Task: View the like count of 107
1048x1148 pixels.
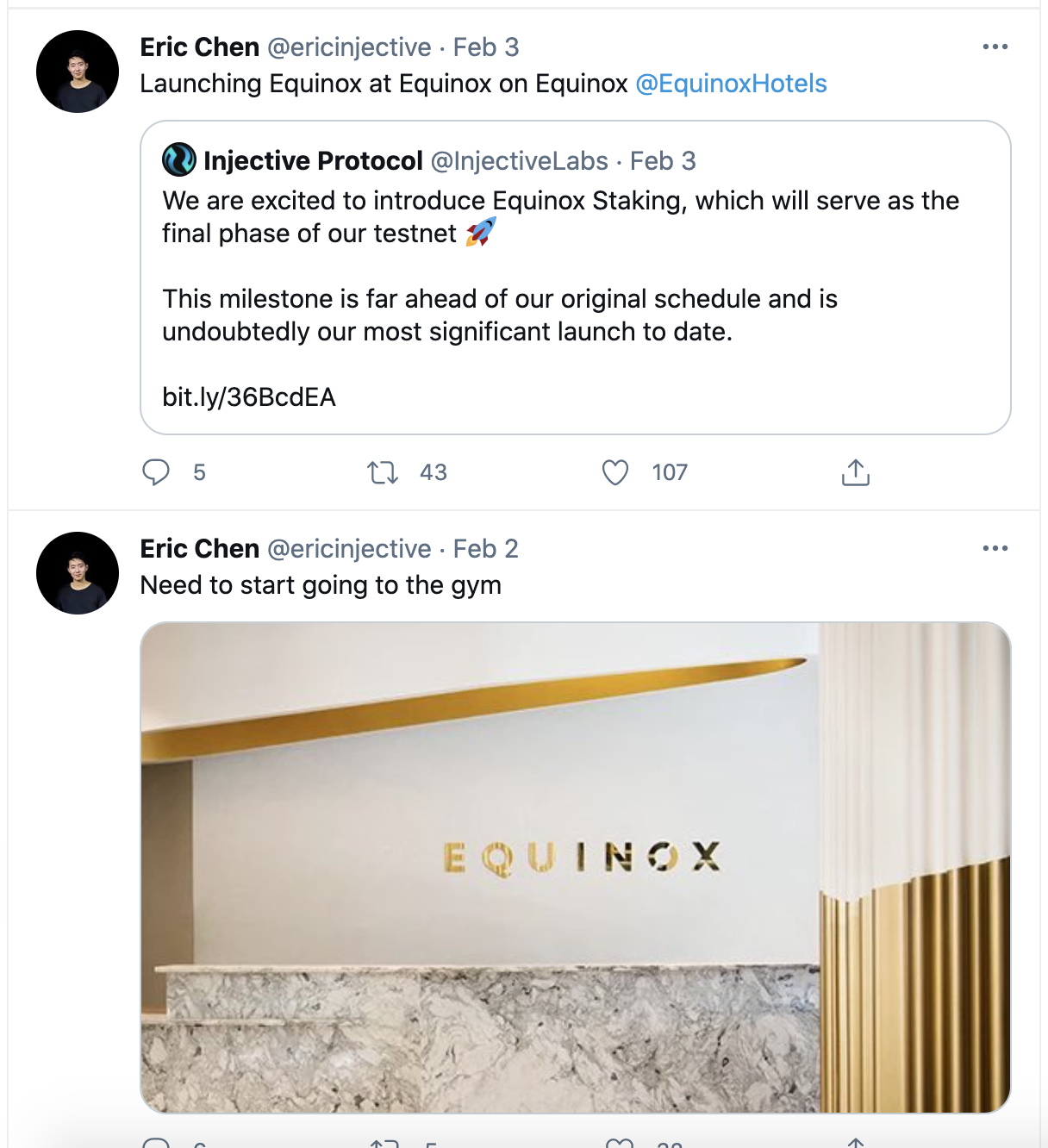Action: coord(668,471)
